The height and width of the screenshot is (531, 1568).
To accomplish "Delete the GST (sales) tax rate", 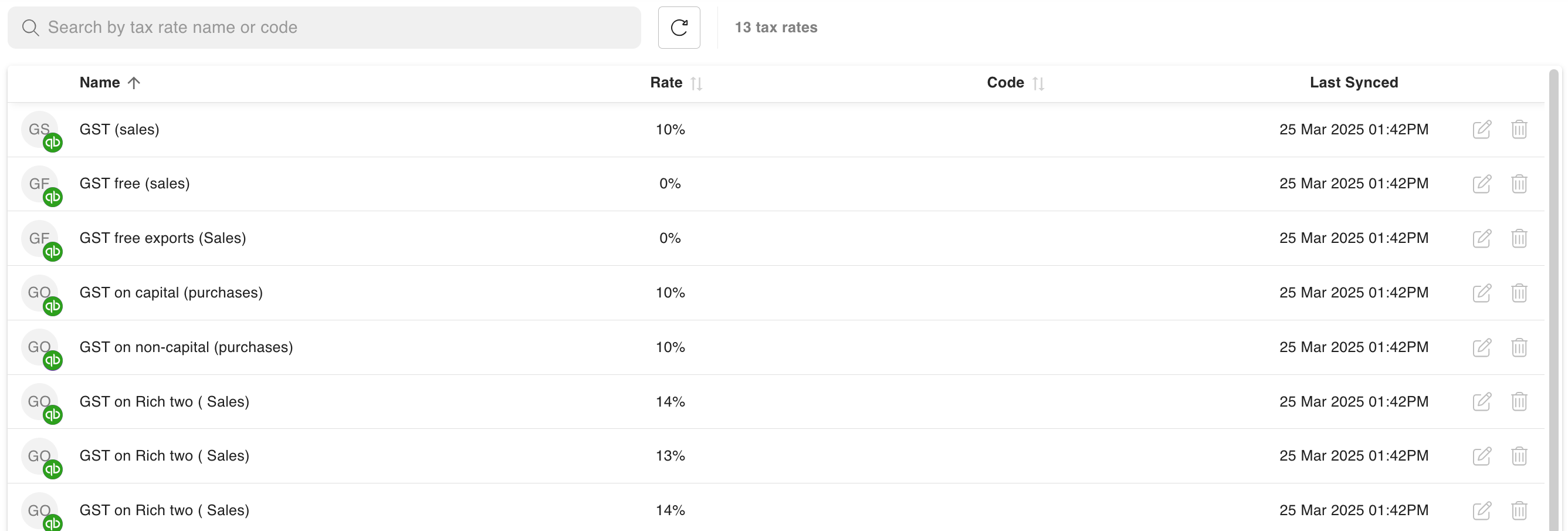I will pos(1519,129).
